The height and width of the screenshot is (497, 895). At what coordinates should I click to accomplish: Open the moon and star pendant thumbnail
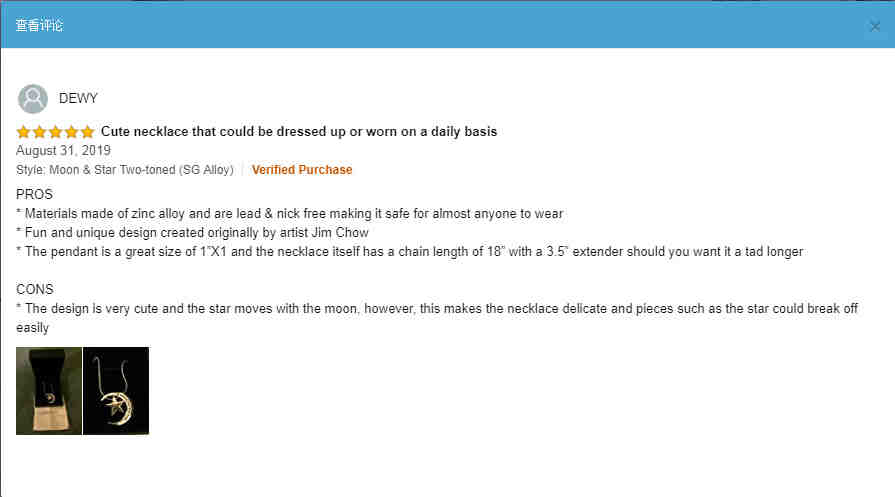[116, 391]
